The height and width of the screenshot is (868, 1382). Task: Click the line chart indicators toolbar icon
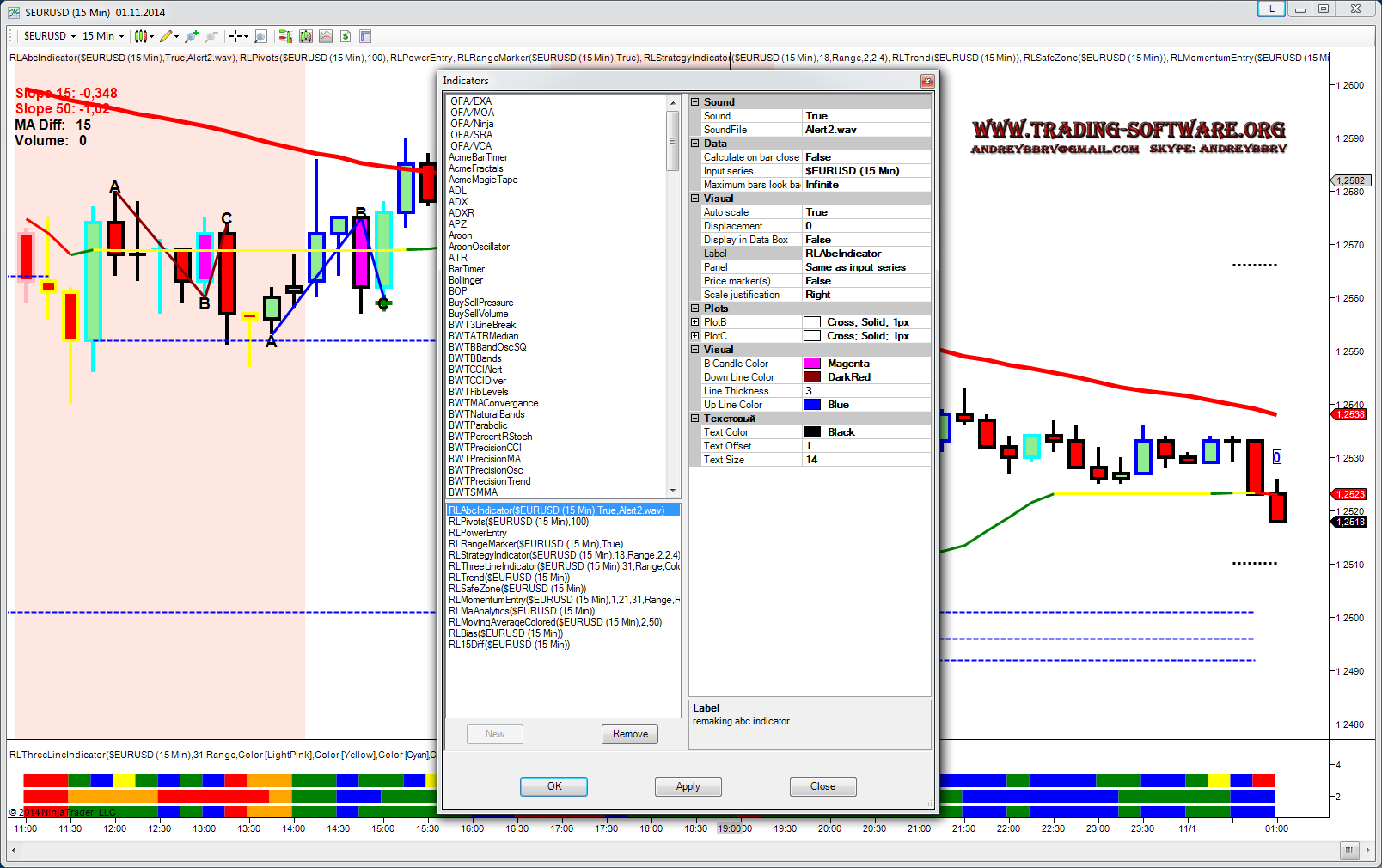326,36
